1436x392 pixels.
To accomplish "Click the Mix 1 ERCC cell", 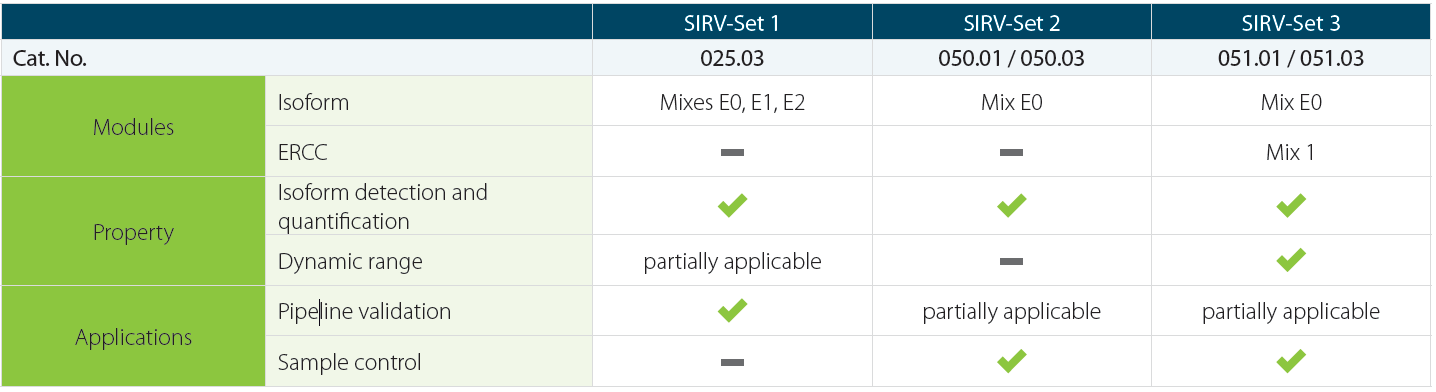I will [x=1291, y=153].
